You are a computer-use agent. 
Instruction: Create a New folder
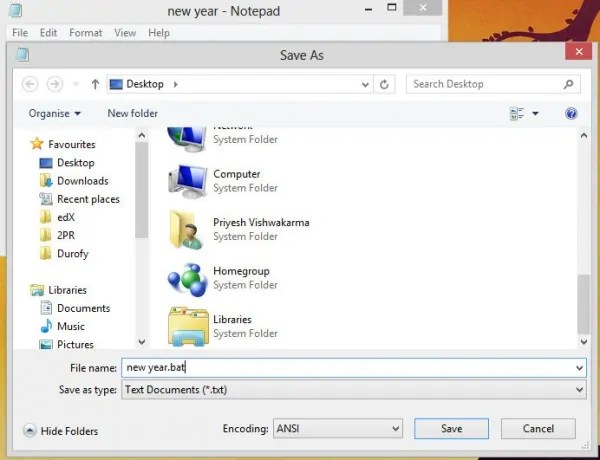[132, 113]
